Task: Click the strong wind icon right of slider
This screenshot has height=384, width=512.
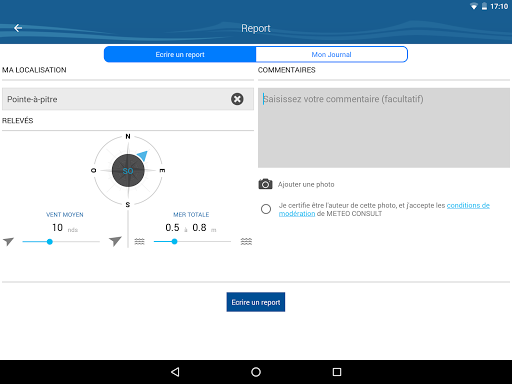Action: click(x=115, y=241)
